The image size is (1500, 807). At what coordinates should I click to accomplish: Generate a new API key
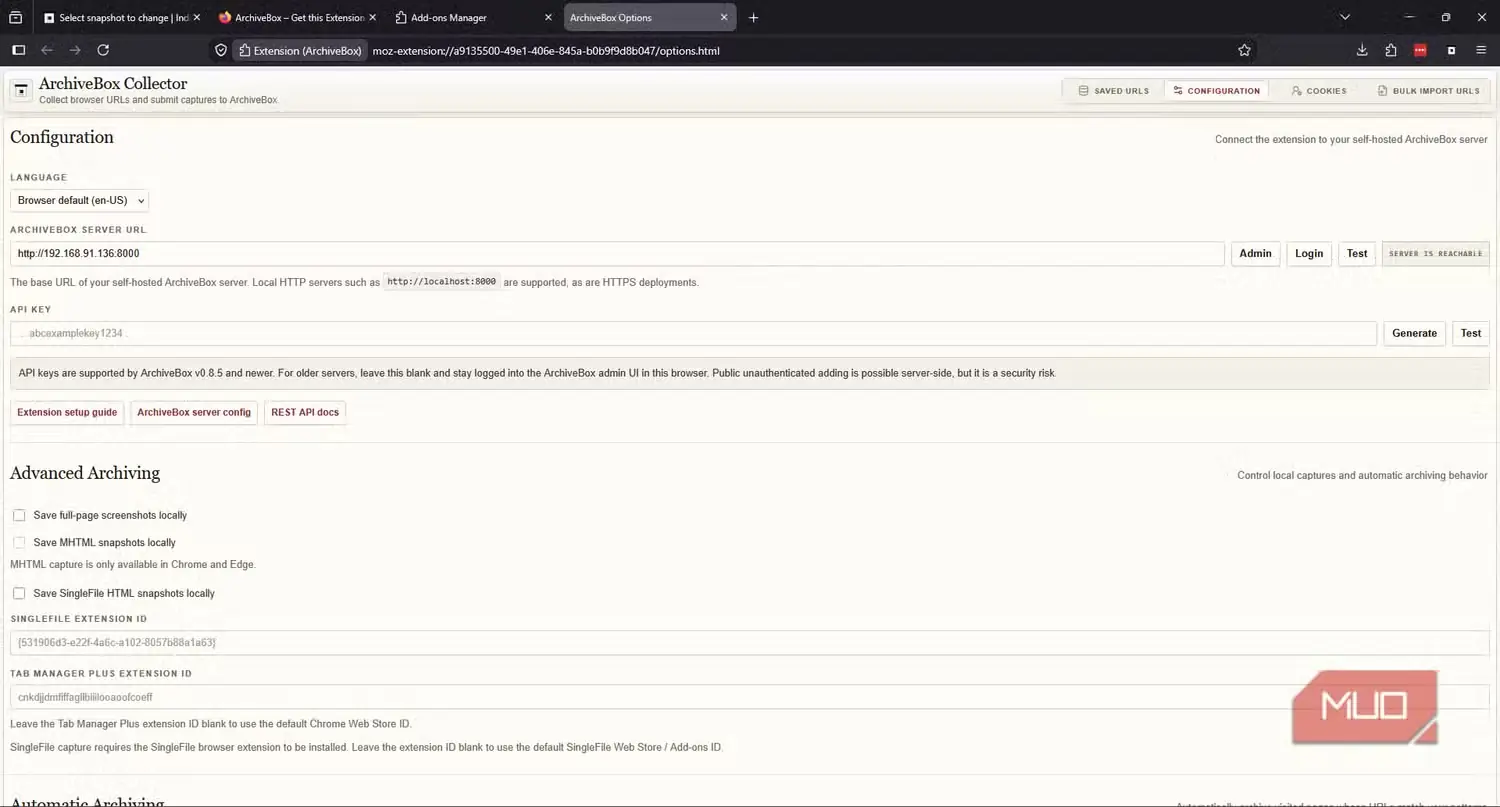1414,333
